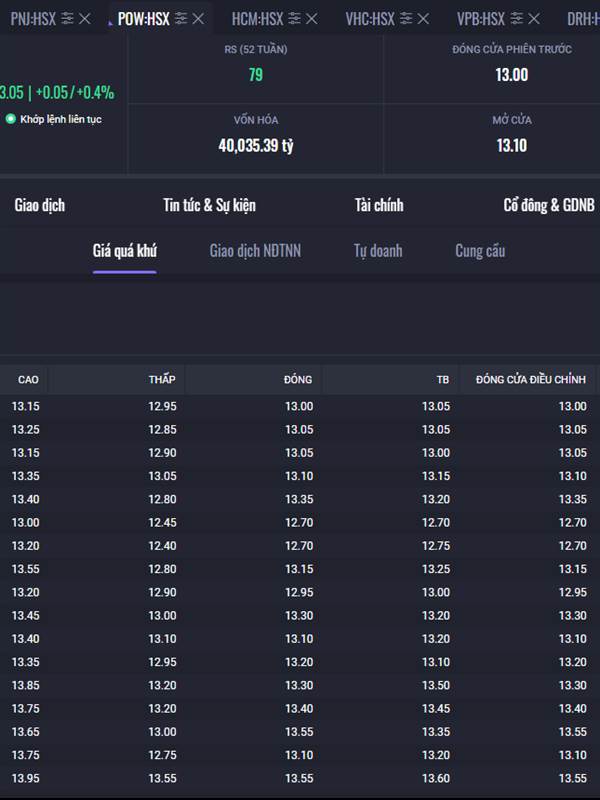
Task: Select the Tự doanh sub-tab
Action: 378,251
